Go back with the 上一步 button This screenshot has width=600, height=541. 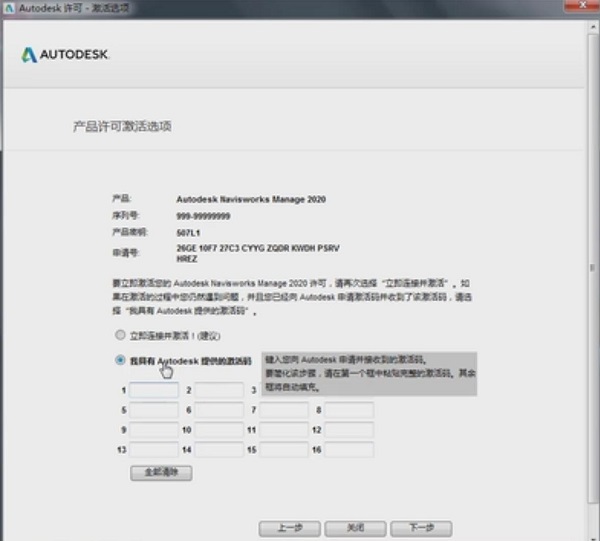[290, 528]
